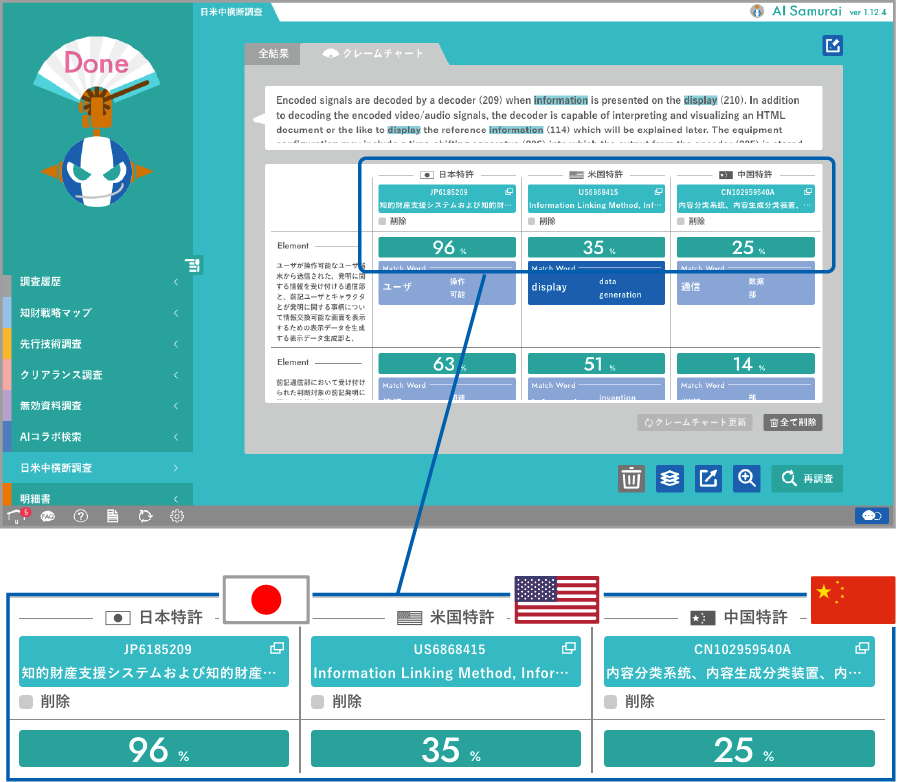Toggle the sidebar collapse list icon
The height and width of the screenshot is (782, 900).
pyautogui.click(x=193, y=264)
